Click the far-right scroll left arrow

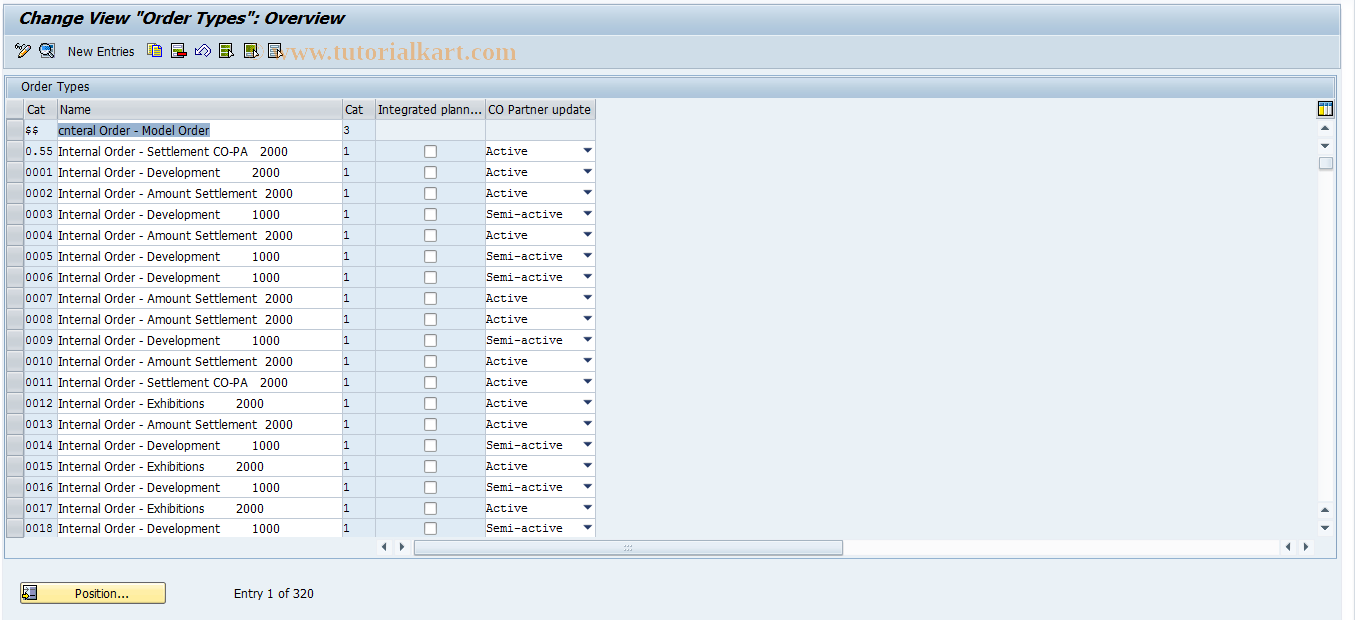pos(1289,547)
